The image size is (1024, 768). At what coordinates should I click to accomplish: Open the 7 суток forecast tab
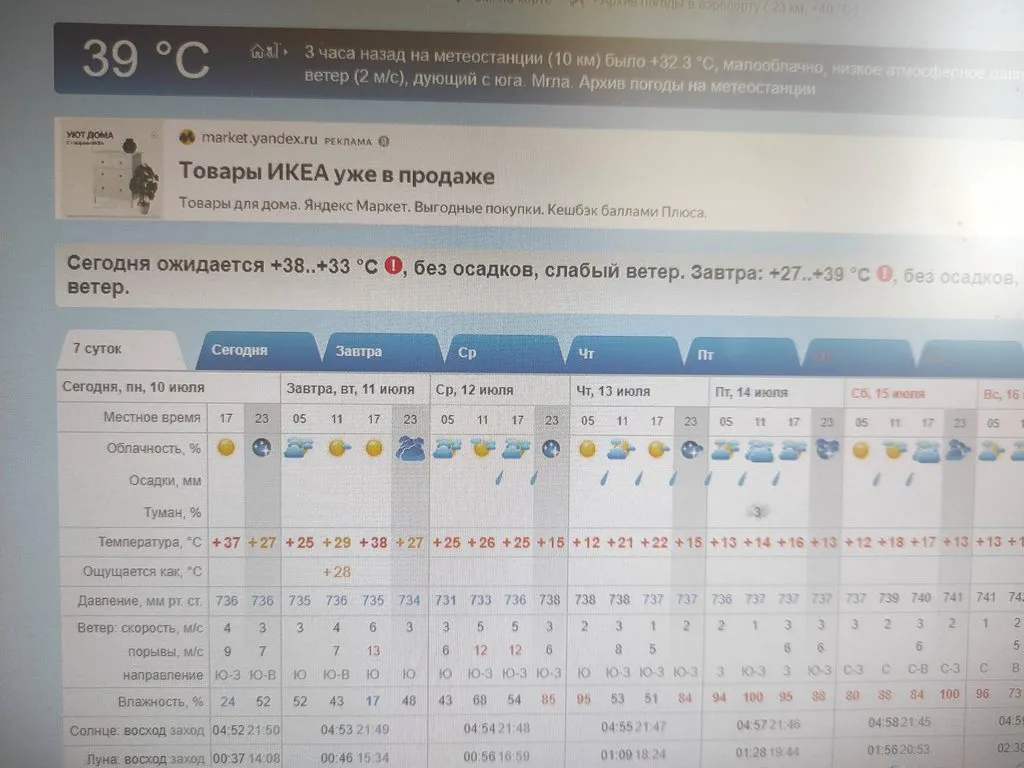pos(98,349)
